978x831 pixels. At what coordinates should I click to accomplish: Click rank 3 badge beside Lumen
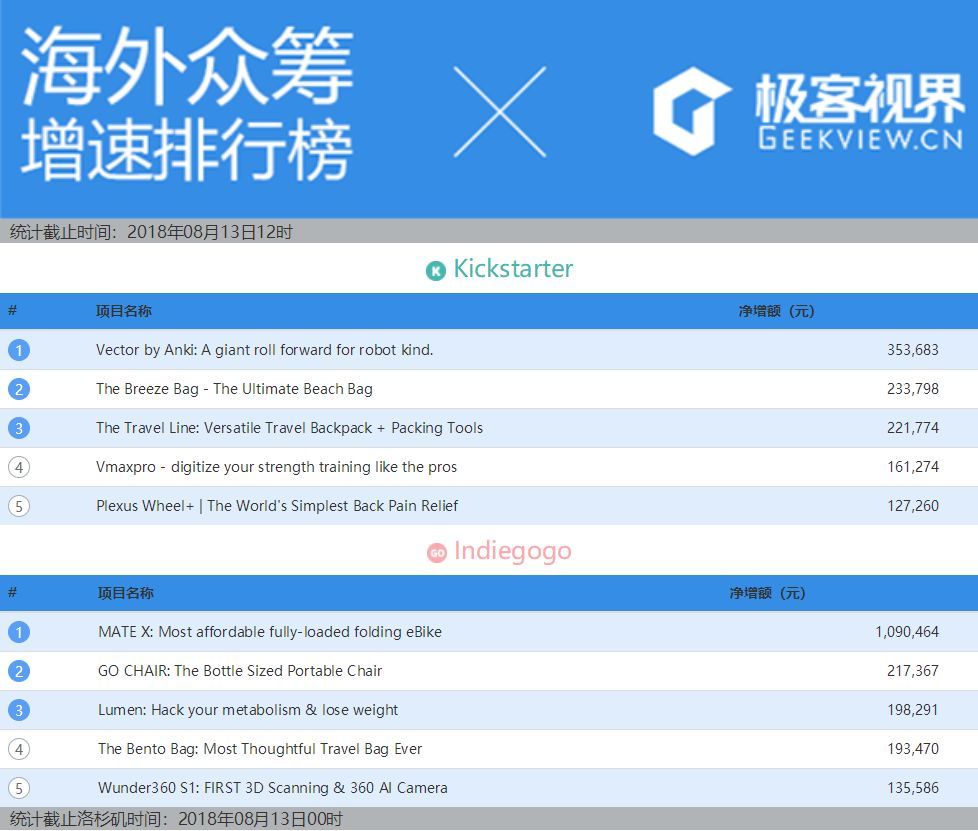point(19,710)
